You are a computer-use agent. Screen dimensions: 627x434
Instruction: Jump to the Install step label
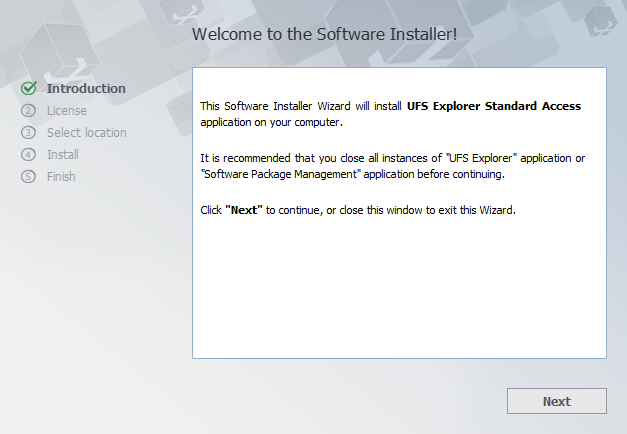62,154
